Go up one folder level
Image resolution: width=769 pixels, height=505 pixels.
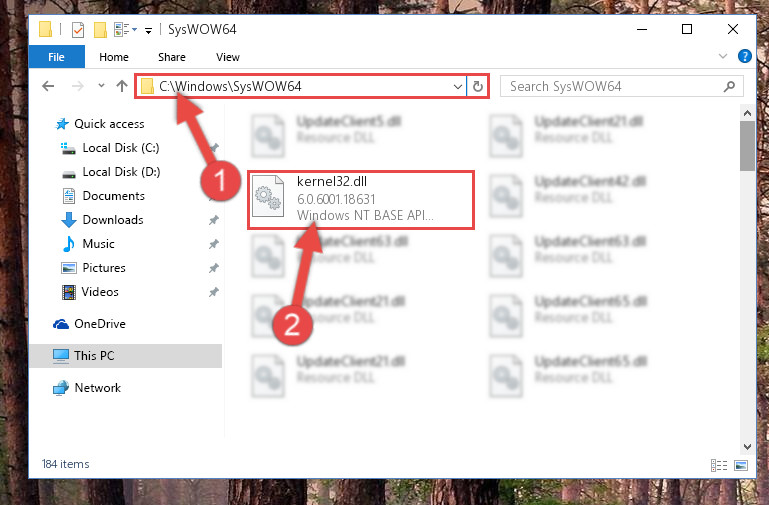click(x=122, y=86)
